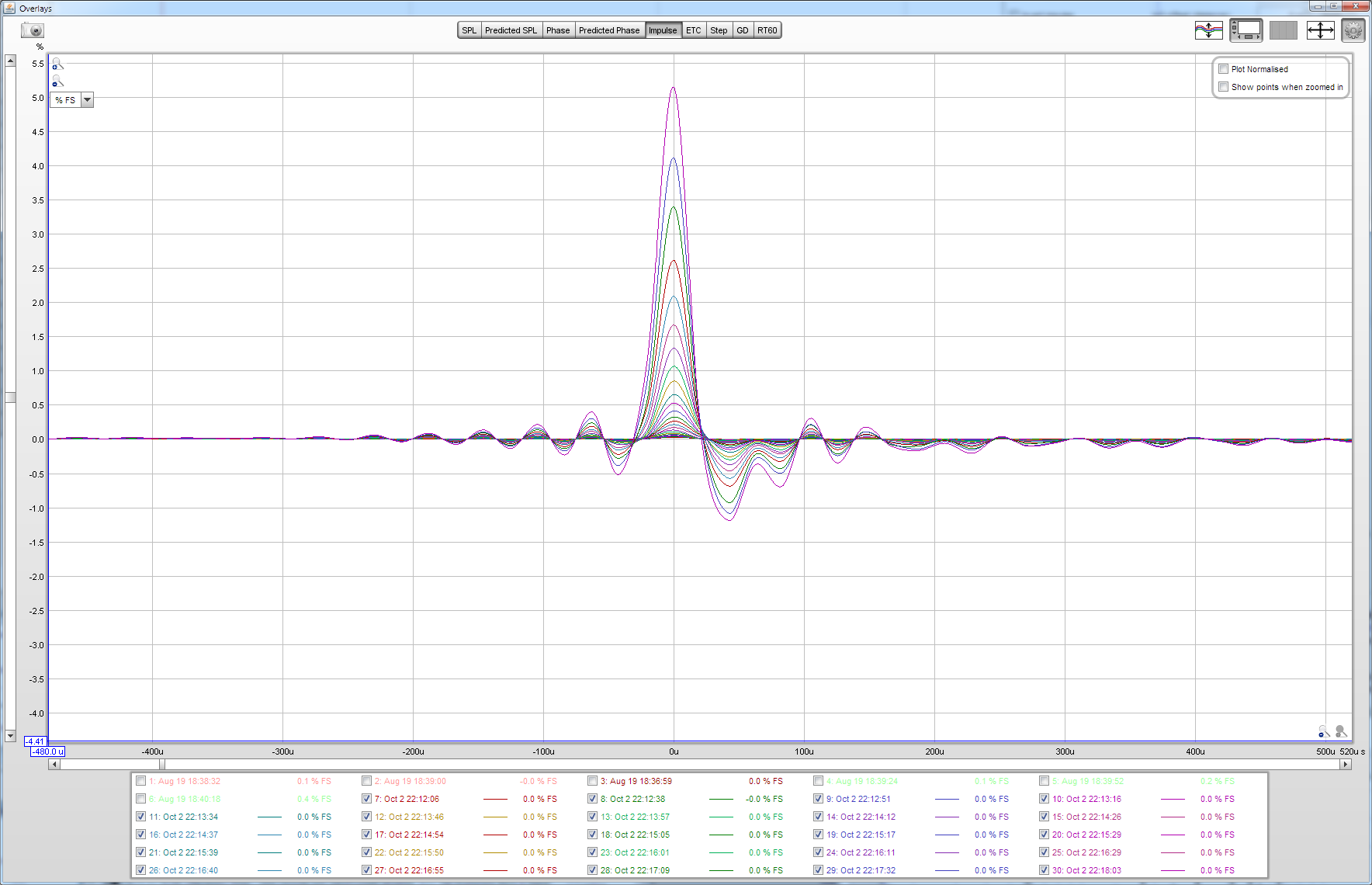This screenshot has height=885, width=1372.
Task: Check trace 1: Aug 19 18:38:32
Action: 141,781
